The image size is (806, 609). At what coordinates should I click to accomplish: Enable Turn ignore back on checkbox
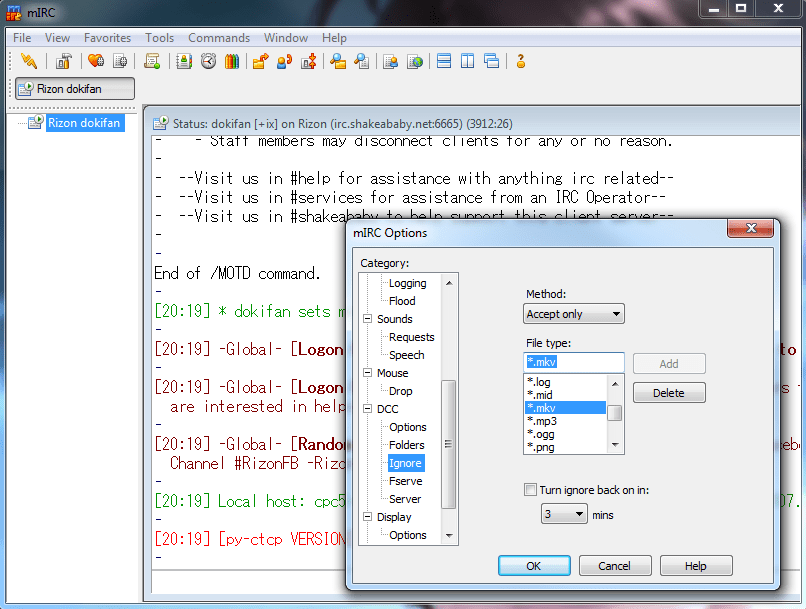(530, 489)
